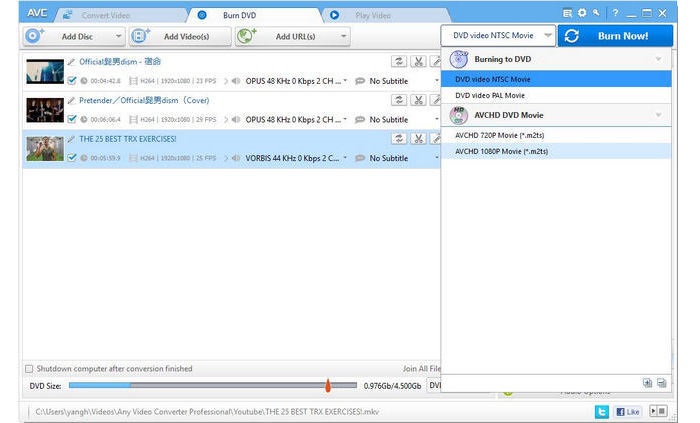Click the AVE logo

37,13
